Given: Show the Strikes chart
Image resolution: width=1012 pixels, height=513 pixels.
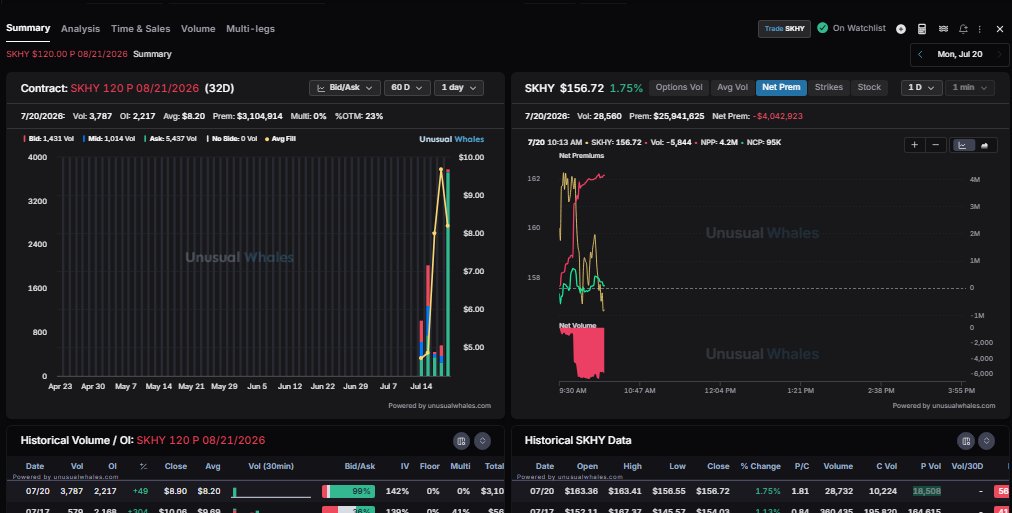Looking at the screenshot, I should pos(829,87).
